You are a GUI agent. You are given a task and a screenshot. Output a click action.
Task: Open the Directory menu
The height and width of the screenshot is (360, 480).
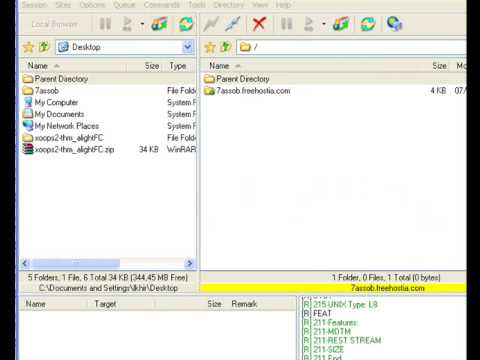229,5
